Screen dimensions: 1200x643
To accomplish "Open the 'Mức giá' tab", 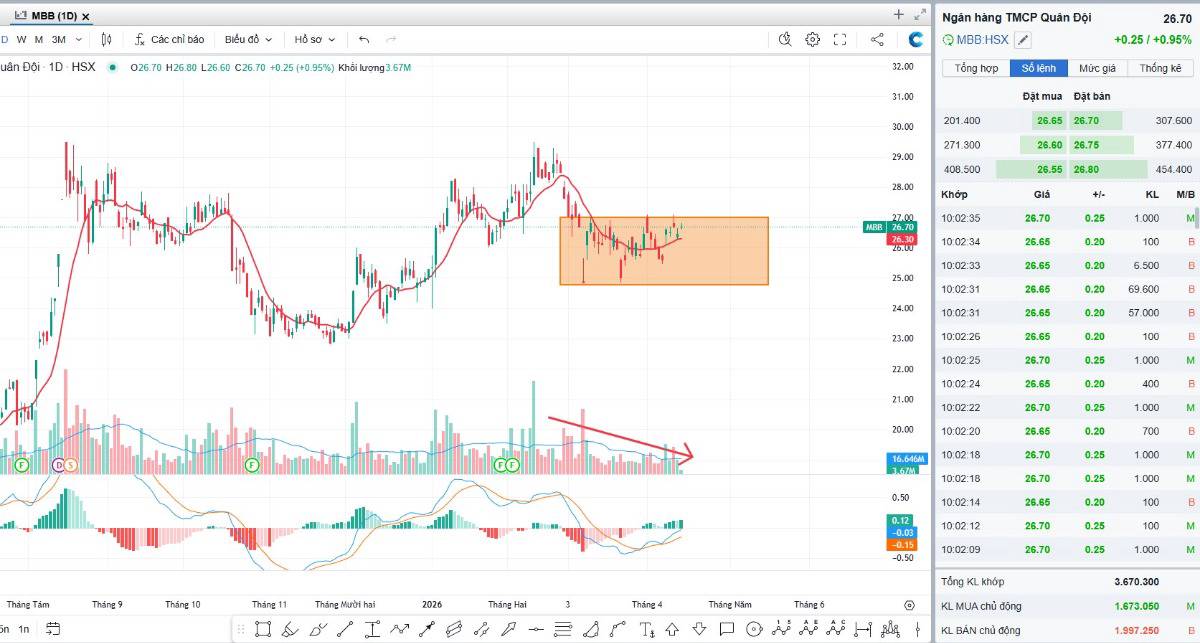I will click(x=1097, y=68).
